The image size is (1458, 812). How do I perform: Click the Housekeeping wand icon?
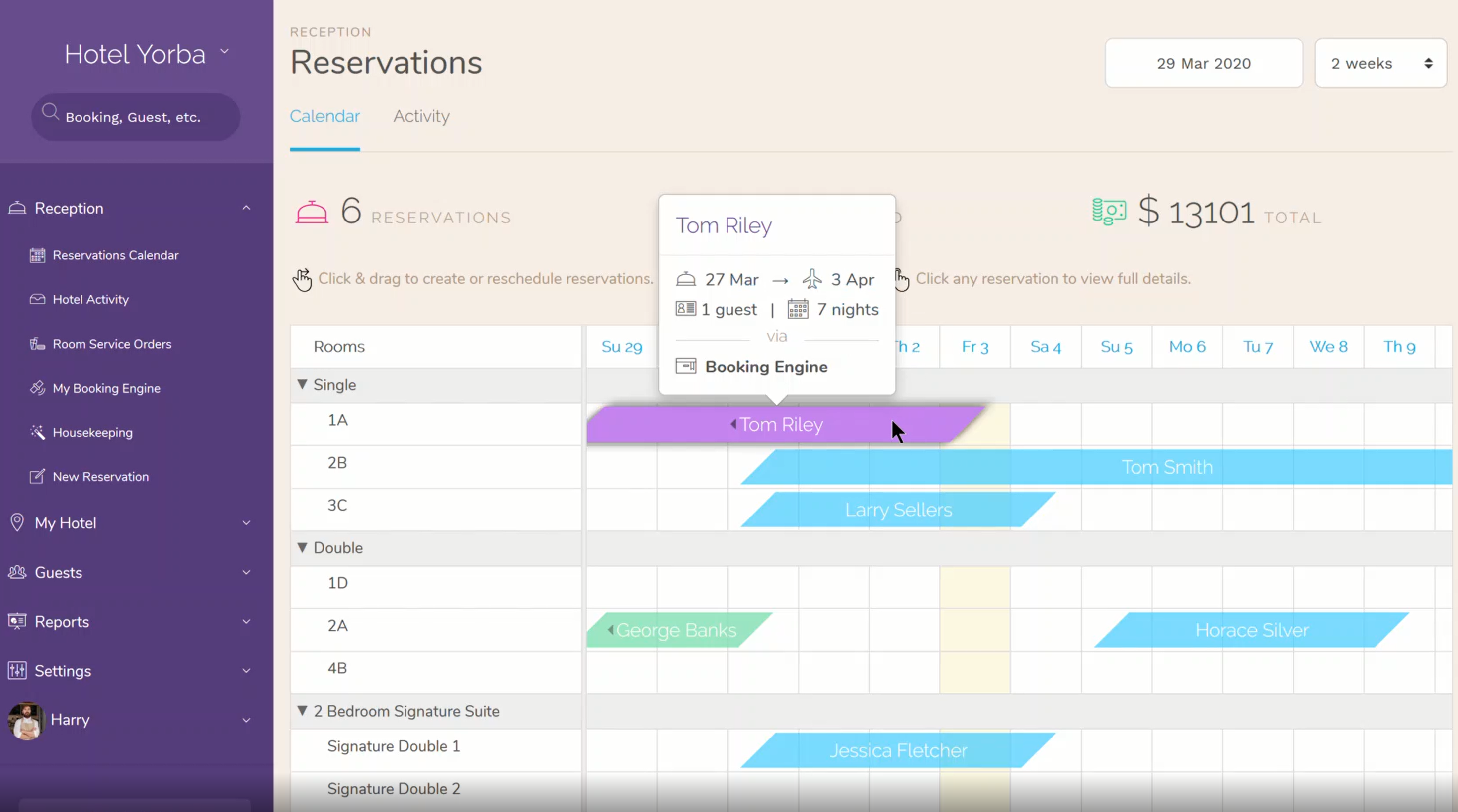[x=37, y=432]
